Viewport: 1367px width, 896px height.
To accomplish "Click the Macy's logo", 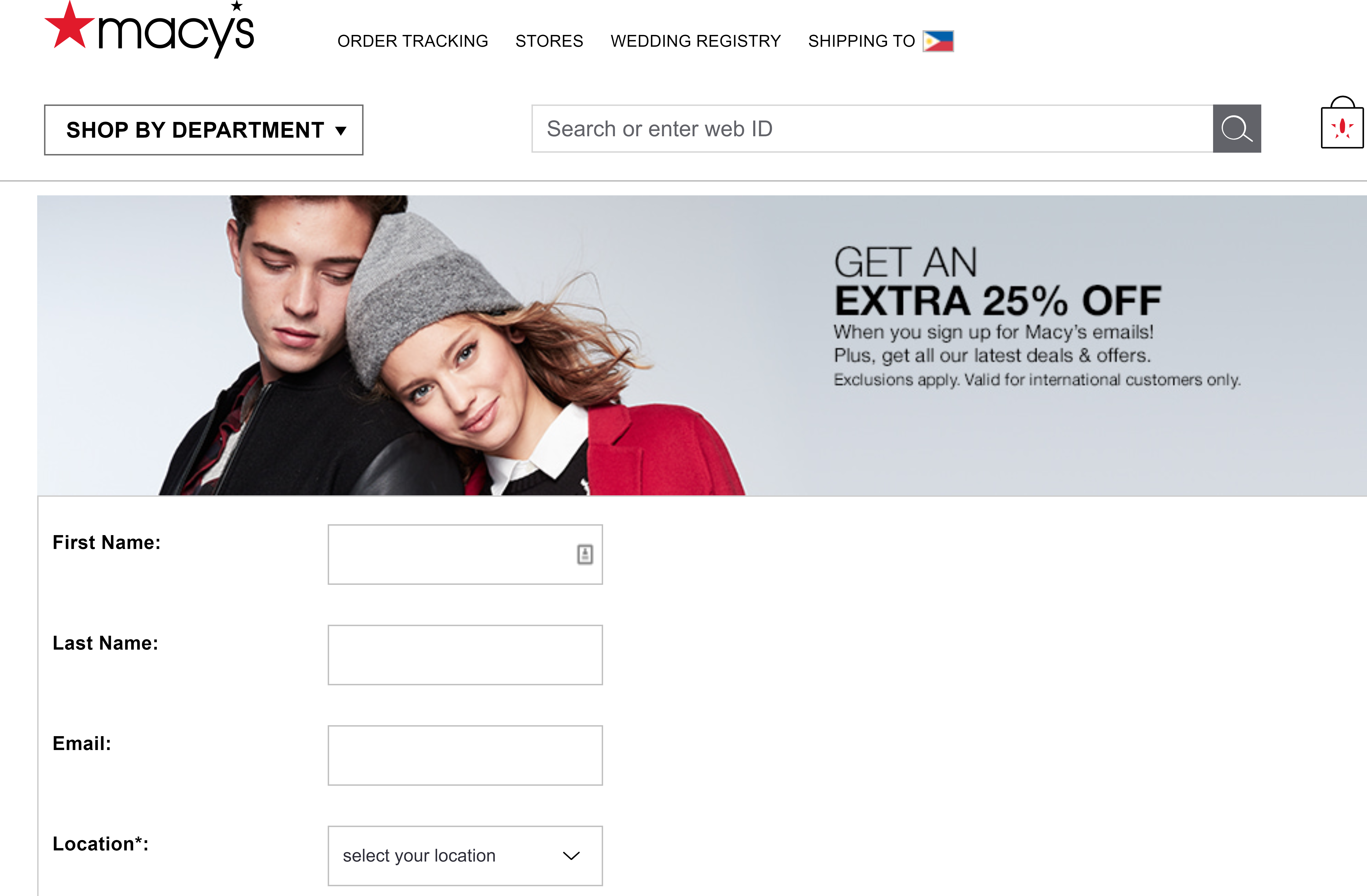I will pyautogui.click(x=149, y=29).
